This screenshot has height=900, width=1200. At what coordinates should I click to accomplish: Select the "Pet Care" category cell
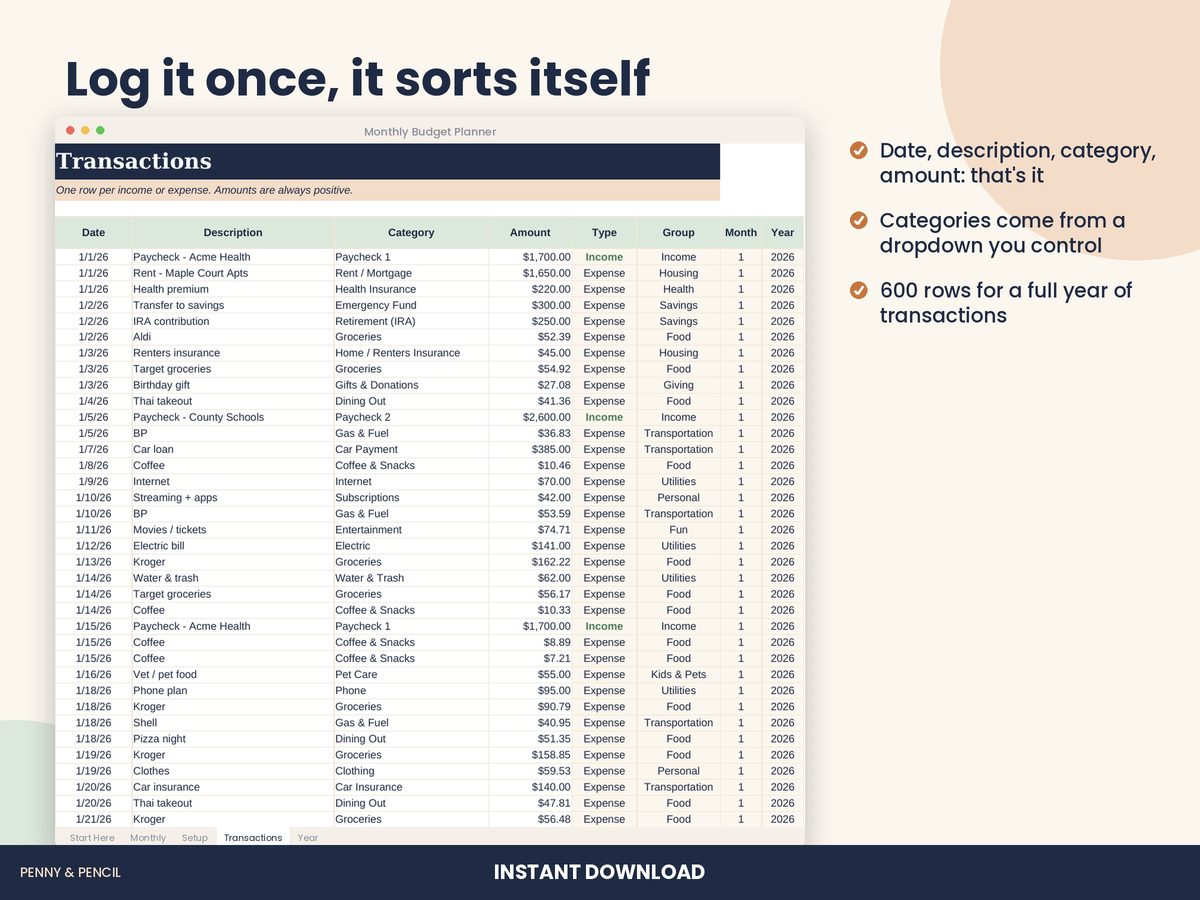point(411,674)
